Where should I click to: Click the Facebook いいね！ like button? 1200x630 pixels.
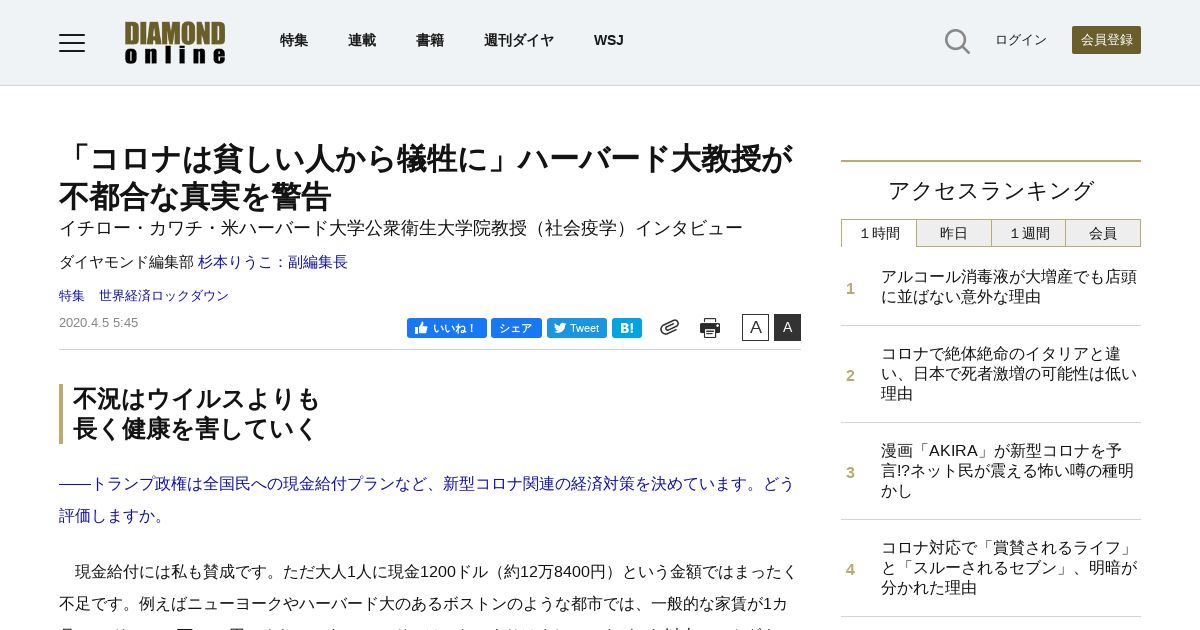point(447,328)
